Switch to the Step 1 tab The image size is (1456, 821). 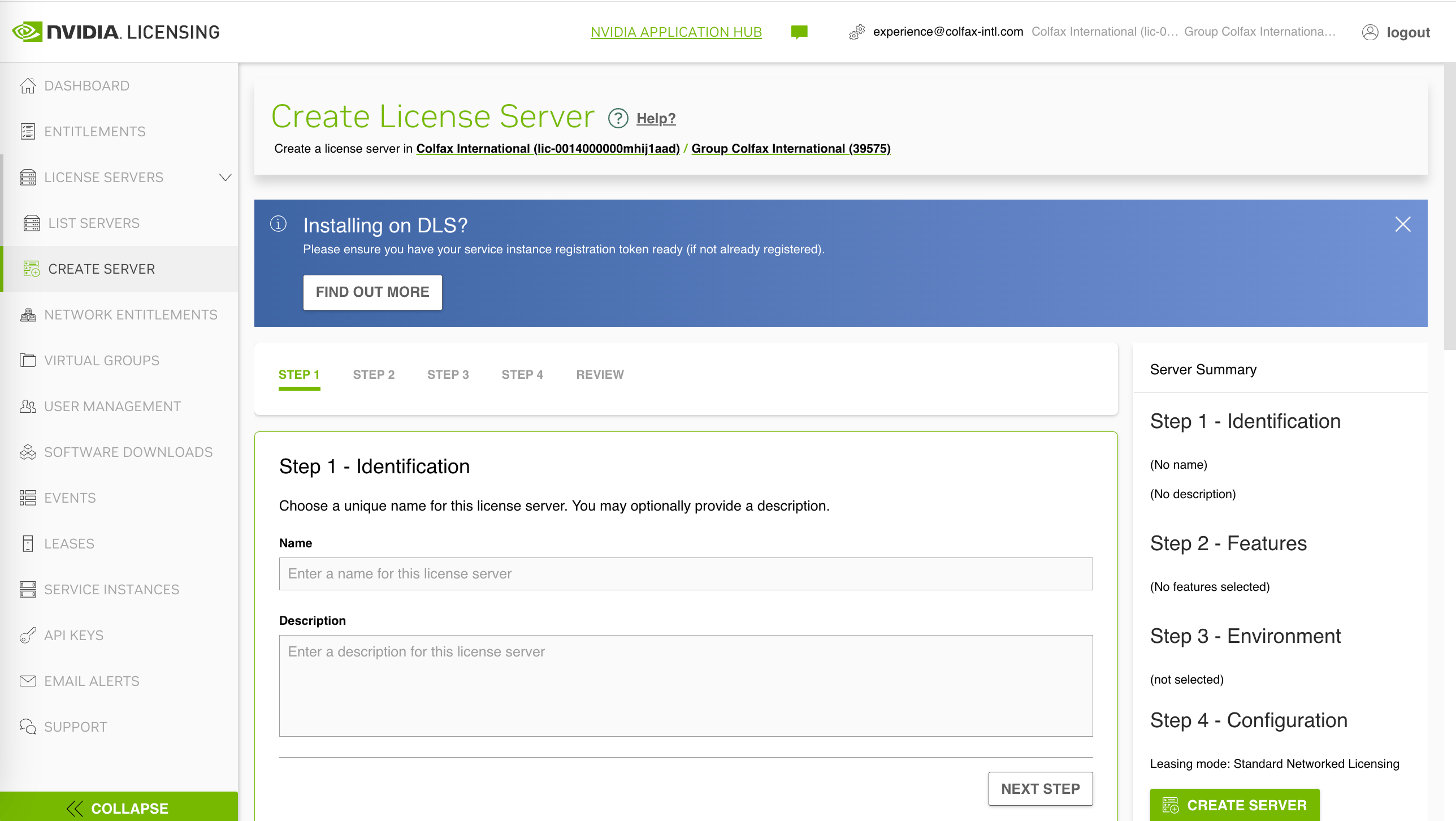299,375
